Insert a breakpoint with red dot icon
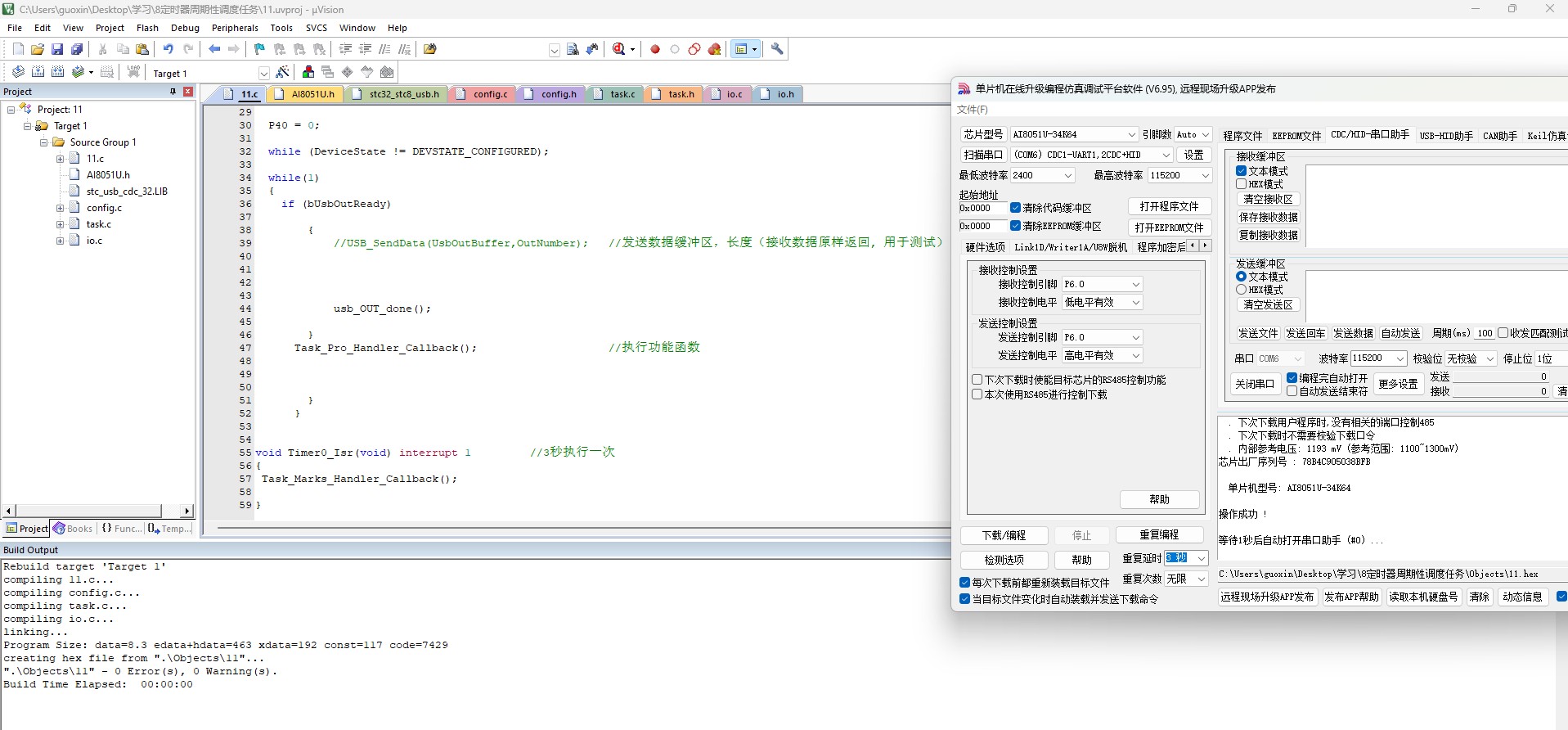This screenshot has width=1568, height=730. click(655, 49)
